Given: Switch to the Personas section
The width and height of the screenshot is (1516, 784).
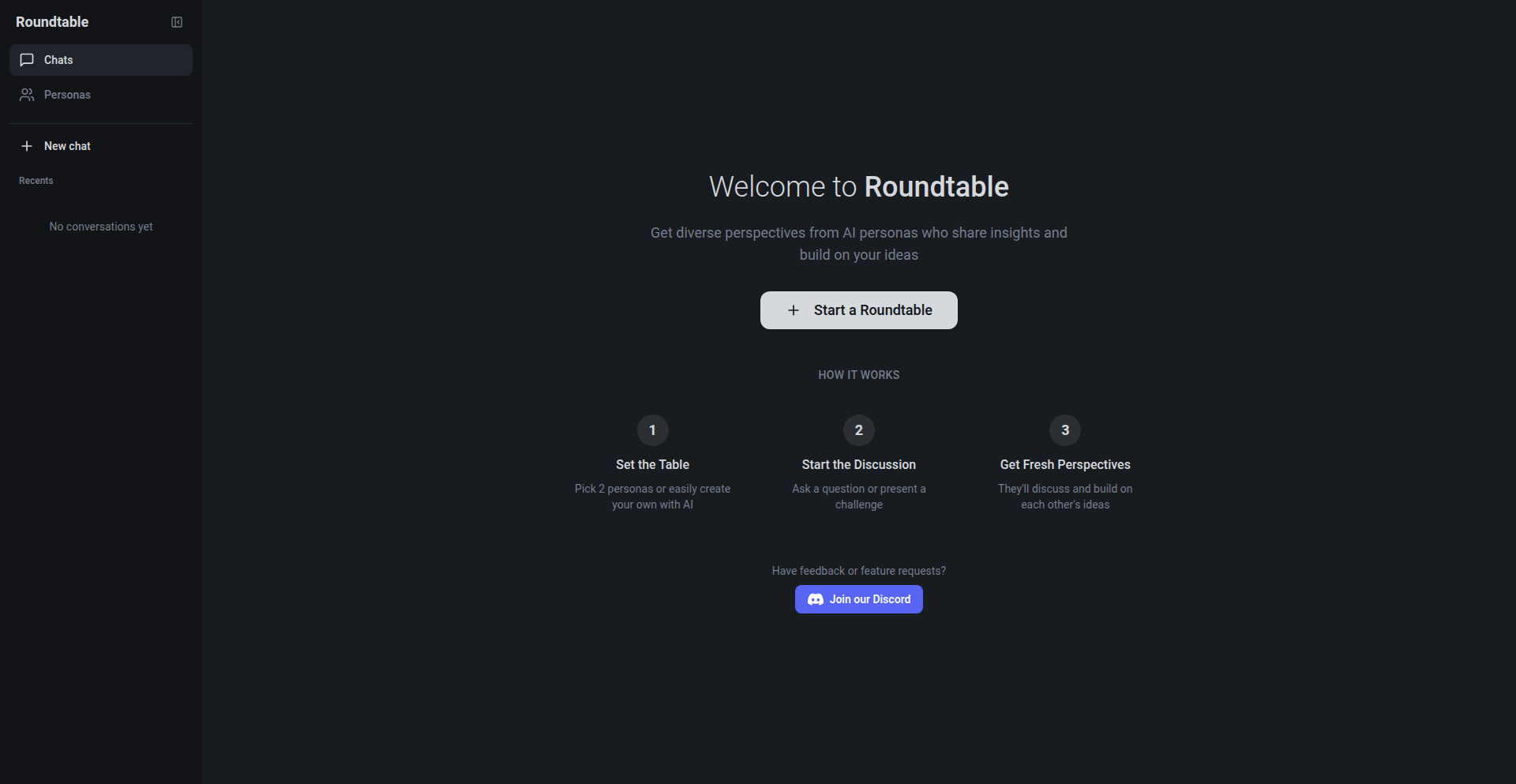Looking at the screenshot, I should pyautogui.click(x=67, y=95).
